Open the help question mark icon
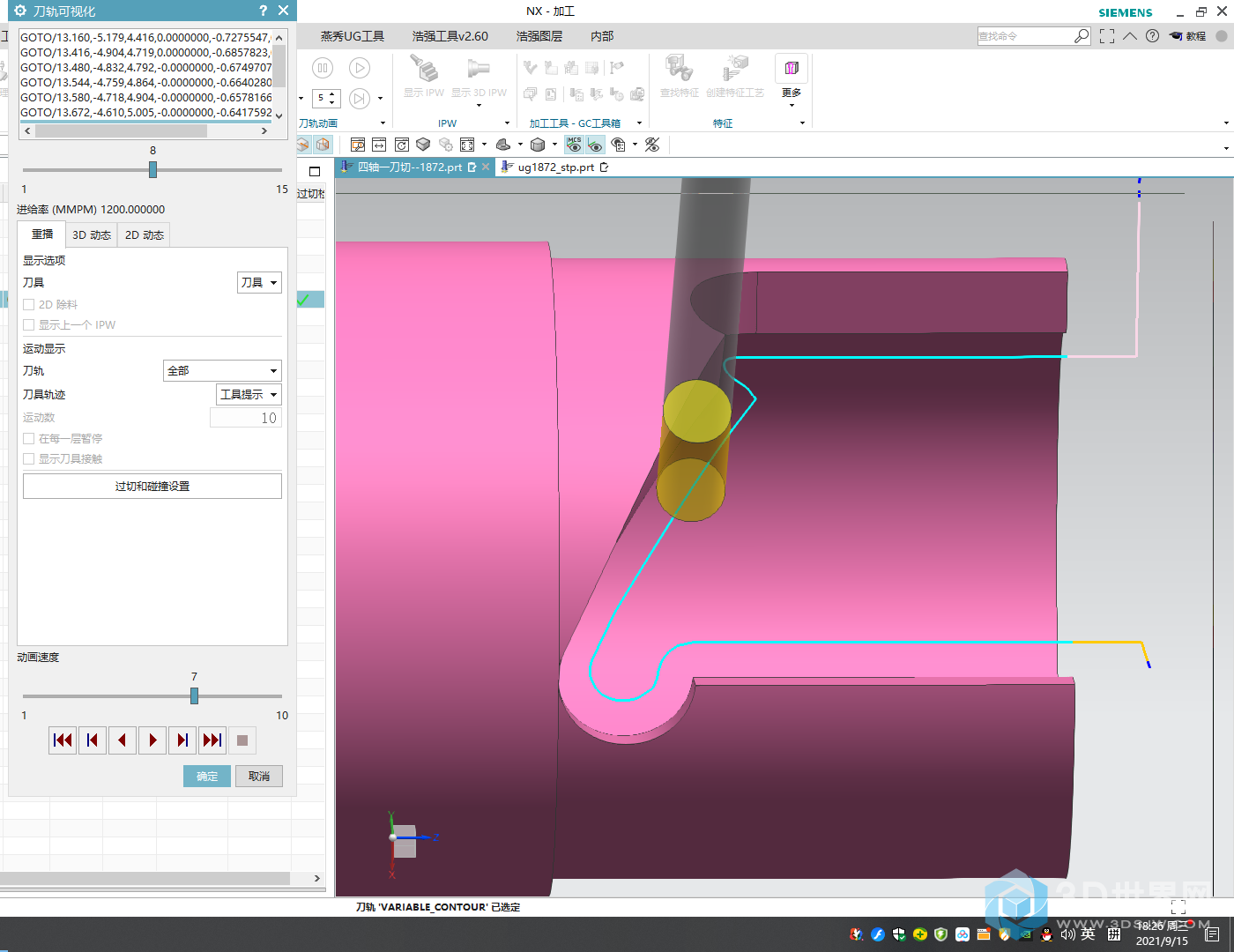This screenshot has height=952, width=1234. point(1153,36)
